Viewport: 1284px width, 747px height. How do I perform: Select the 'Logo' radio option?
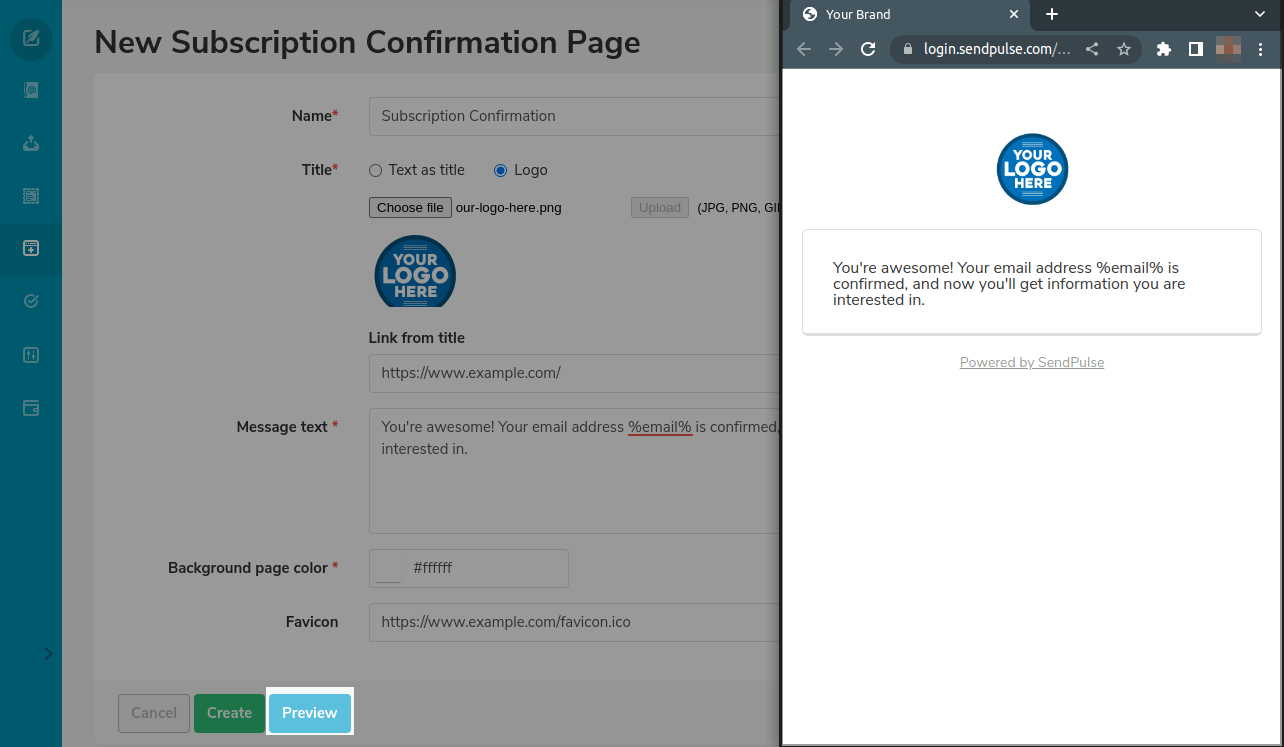501,171
